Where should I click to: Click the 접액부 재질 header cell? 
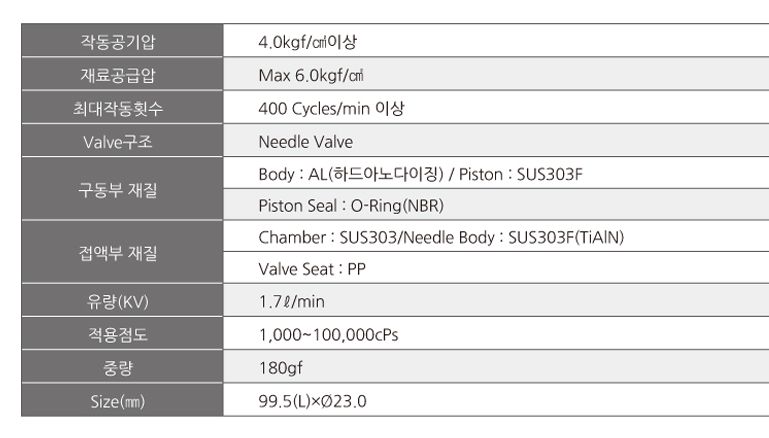tap(122, 252)
